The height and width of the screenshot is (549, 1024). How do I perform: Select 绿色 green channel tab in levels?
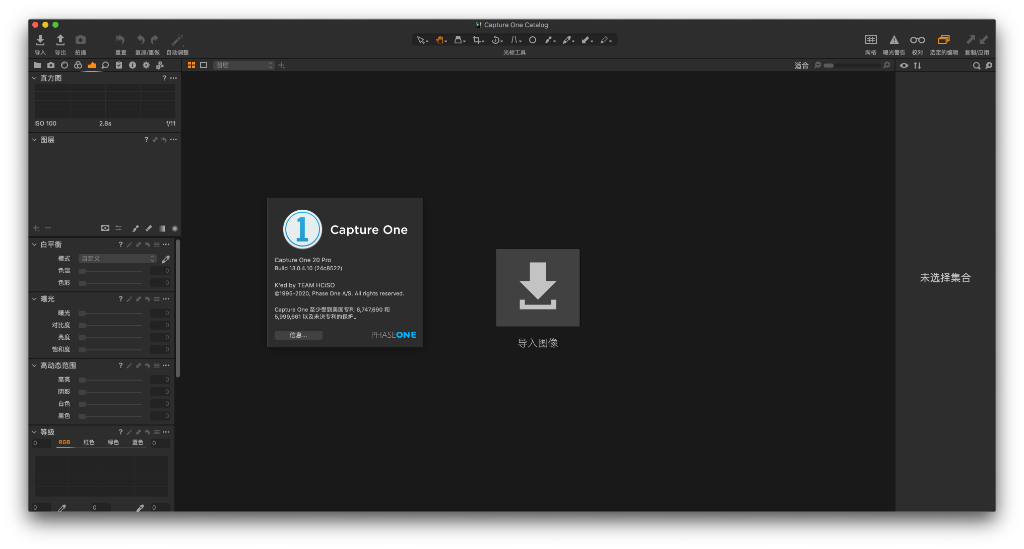click(x=113, y=443)
